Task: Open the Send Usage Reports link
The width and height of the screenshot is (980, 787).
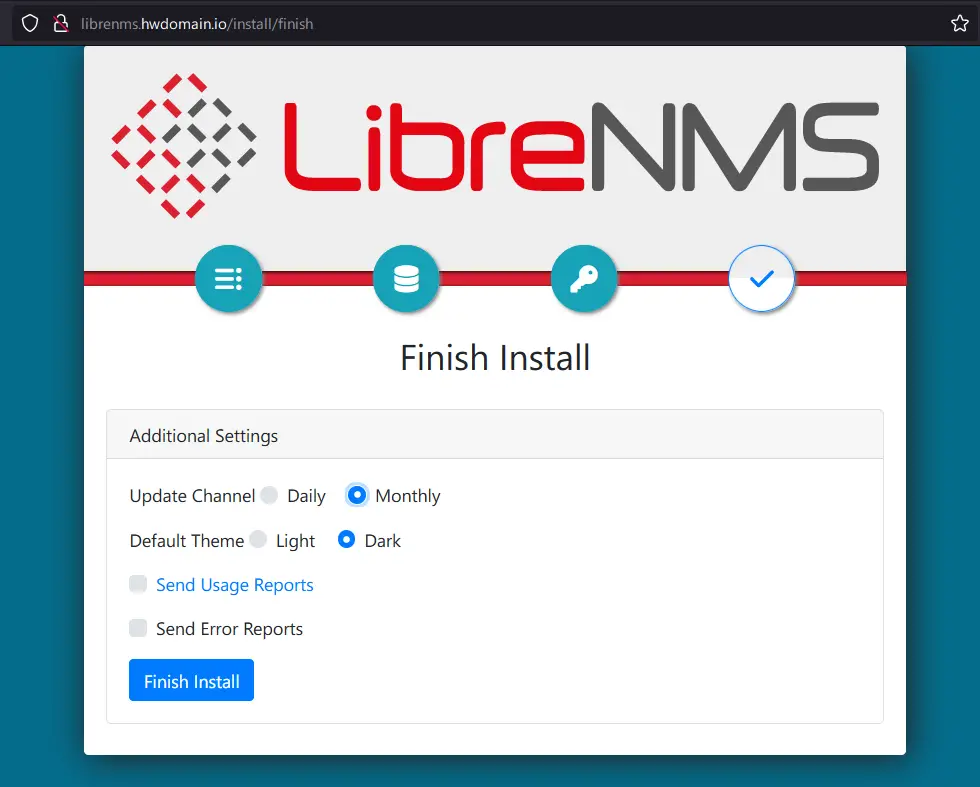Action: pos(235,584)
